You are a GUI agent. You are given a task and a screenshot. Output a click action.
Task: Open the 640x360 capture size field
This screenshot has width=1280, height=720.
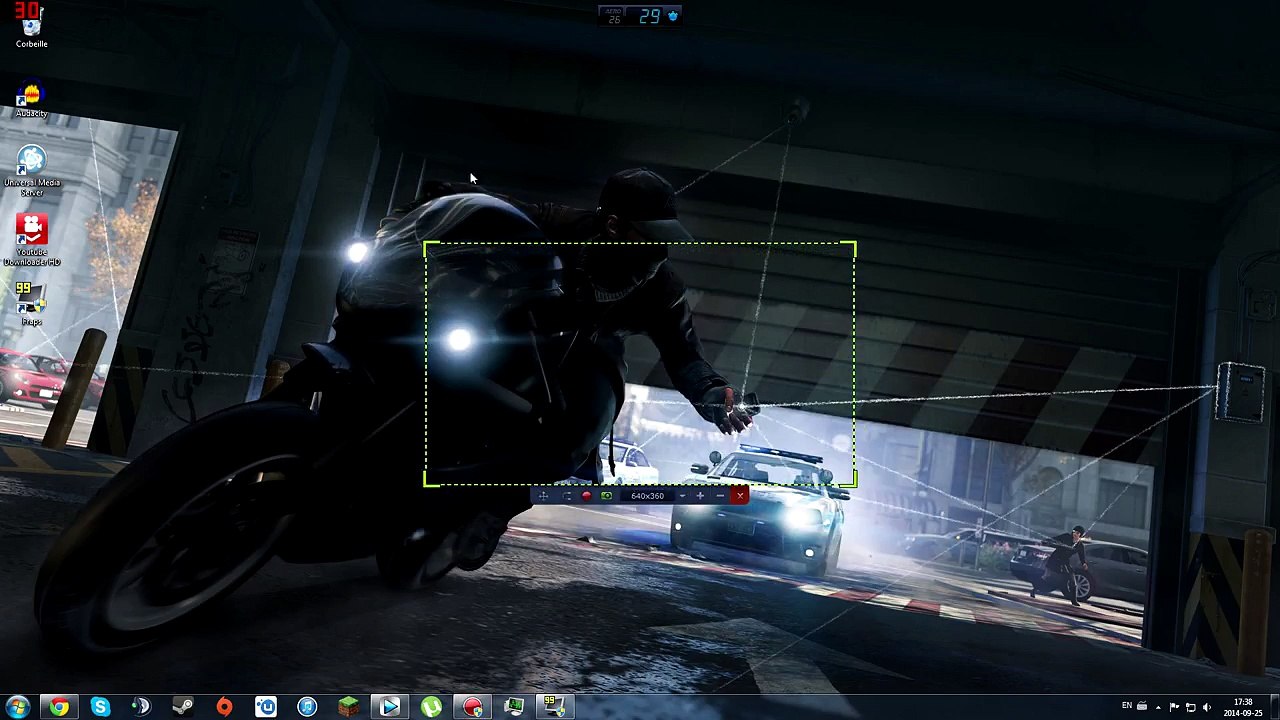(648, 496)
